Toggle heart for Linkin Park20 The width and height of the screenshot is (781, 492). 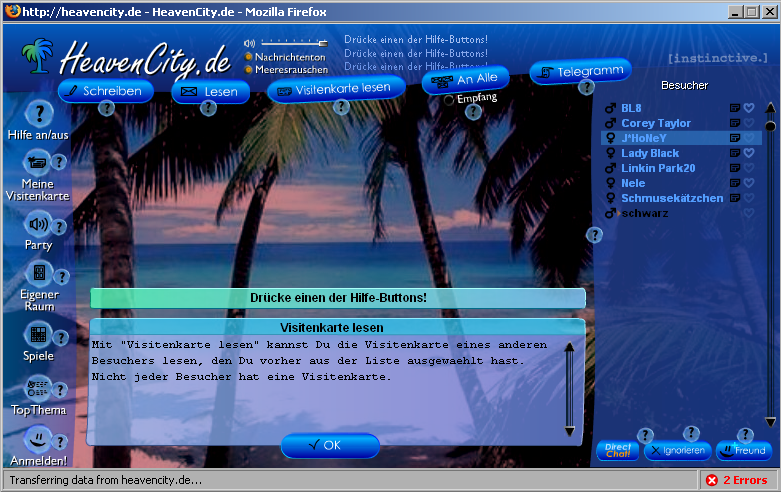[x=749, y=168]
